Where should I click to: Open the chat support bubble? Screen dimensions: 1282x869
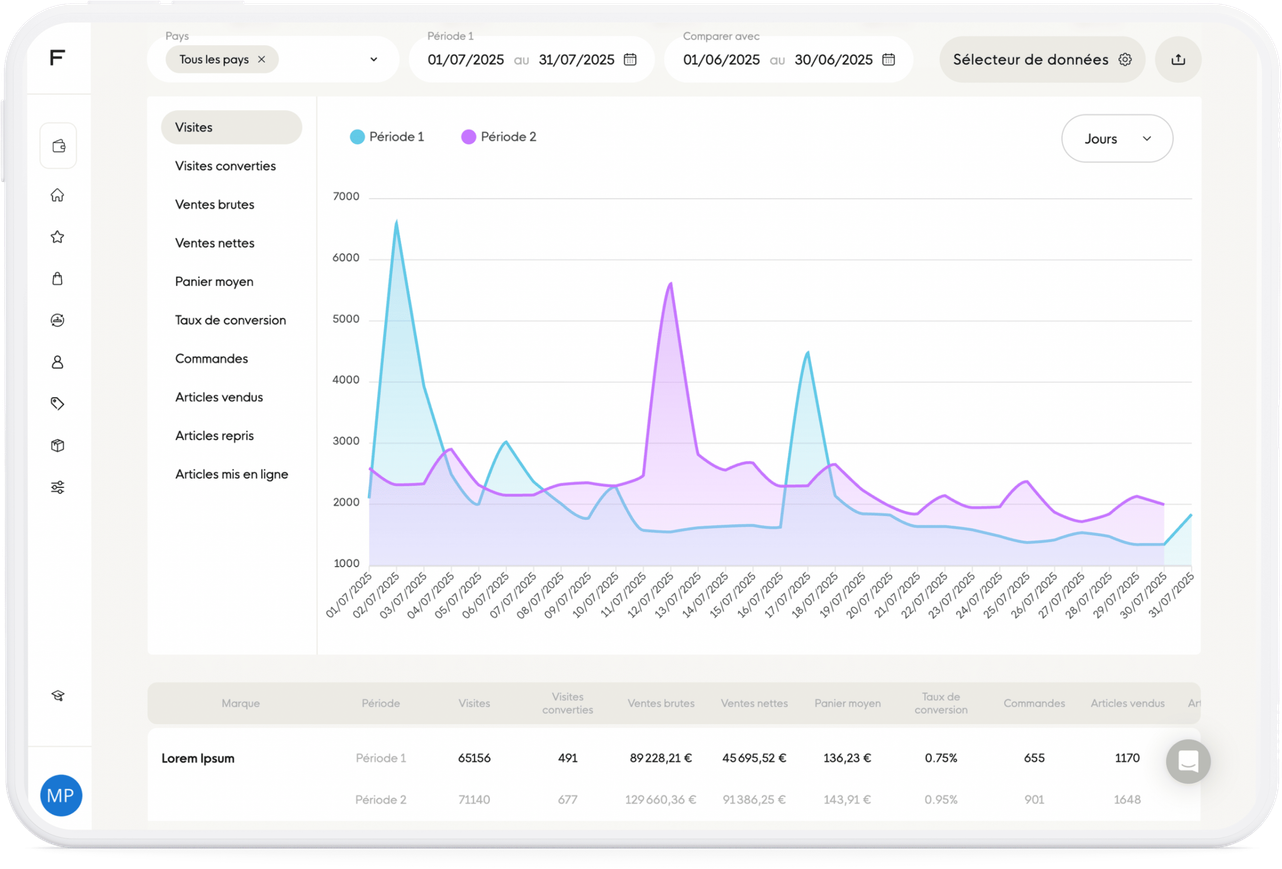click(x=1188, y=761)
